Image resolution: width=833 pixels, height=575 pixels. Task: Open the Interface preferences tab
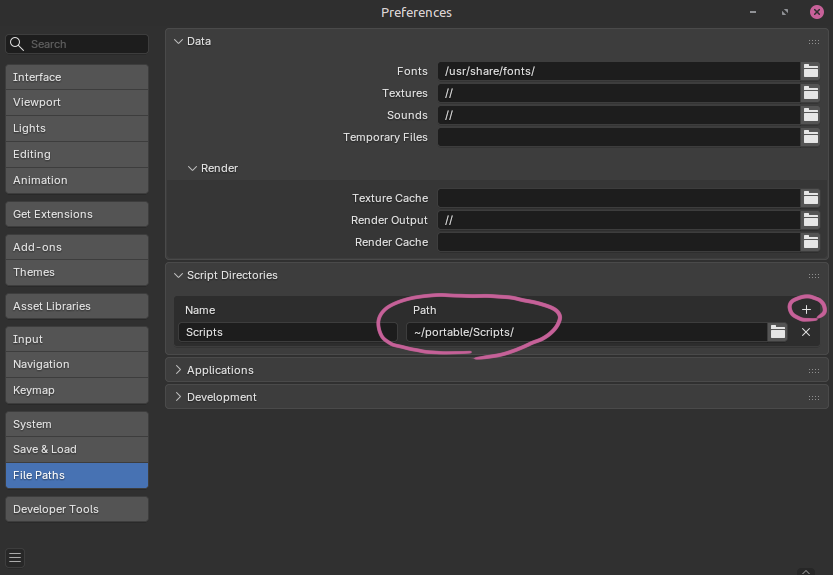point(77,77)
